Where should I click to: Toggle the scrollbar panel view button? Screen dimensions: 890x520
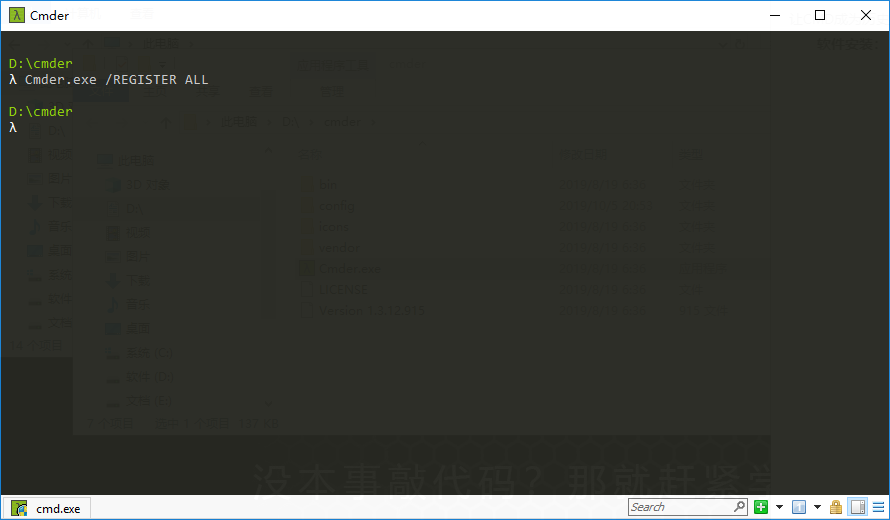[858, 507]
